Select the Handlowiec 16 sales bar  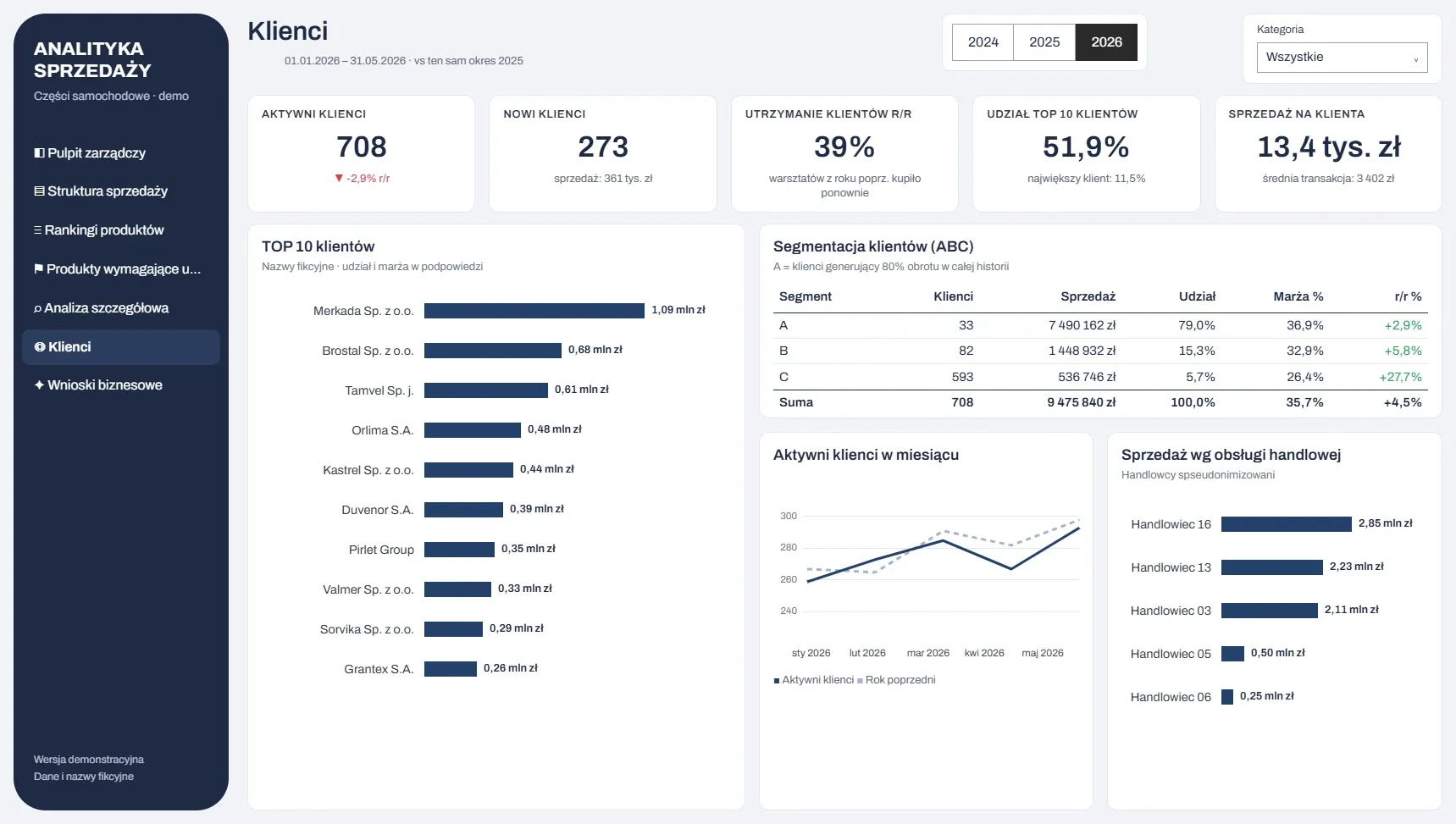pos(1287,524)
